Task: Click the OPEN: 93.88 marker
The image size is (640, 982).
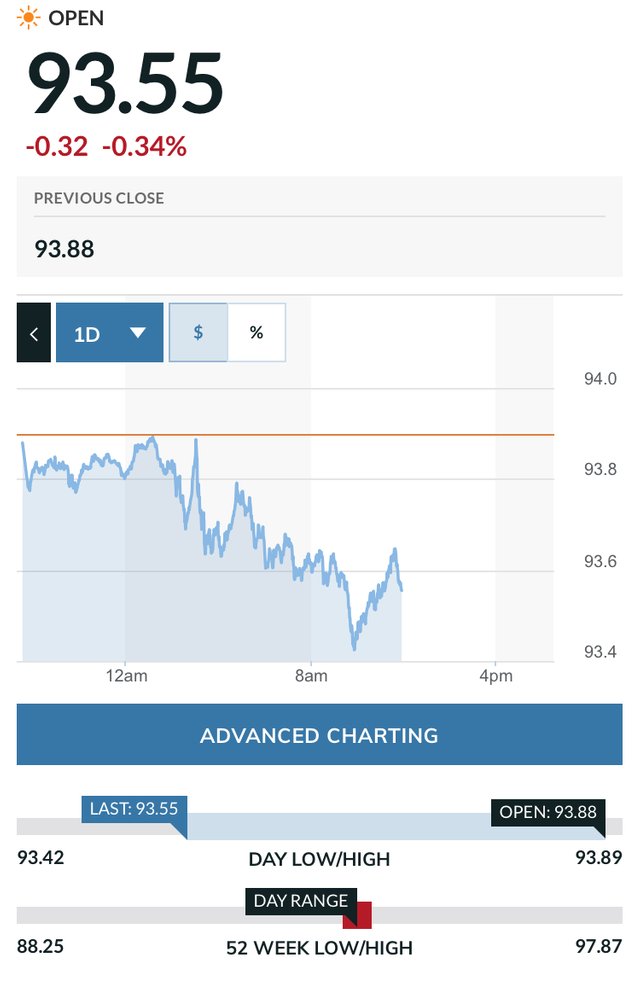Action: 548,812
